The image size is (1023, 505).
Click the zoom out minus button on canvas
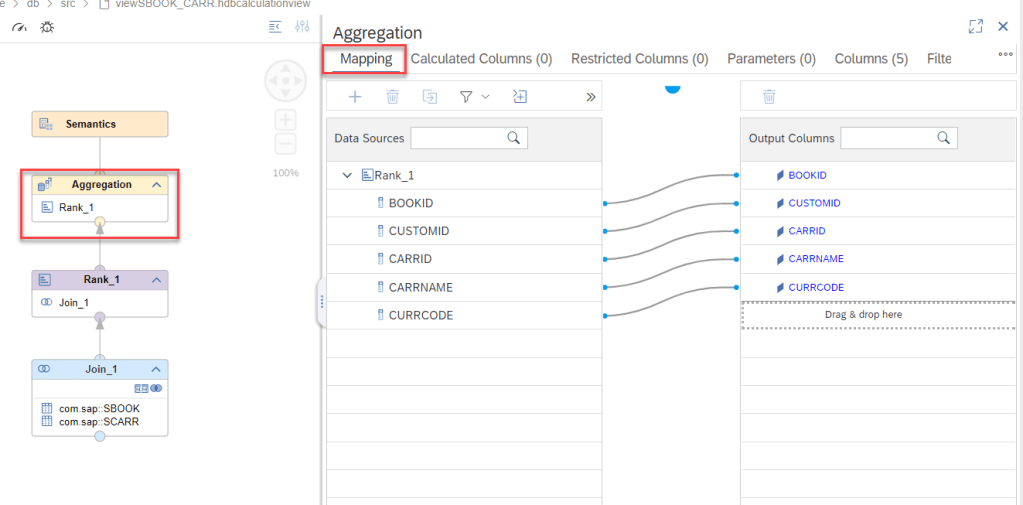coord(285,144)
